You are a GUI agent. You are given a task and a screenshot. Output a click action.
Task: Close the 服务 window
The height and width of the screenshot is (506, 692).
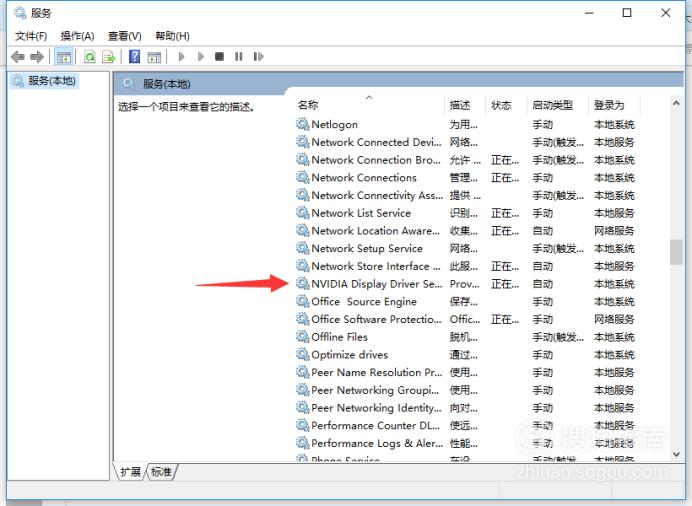pos(666,13)
